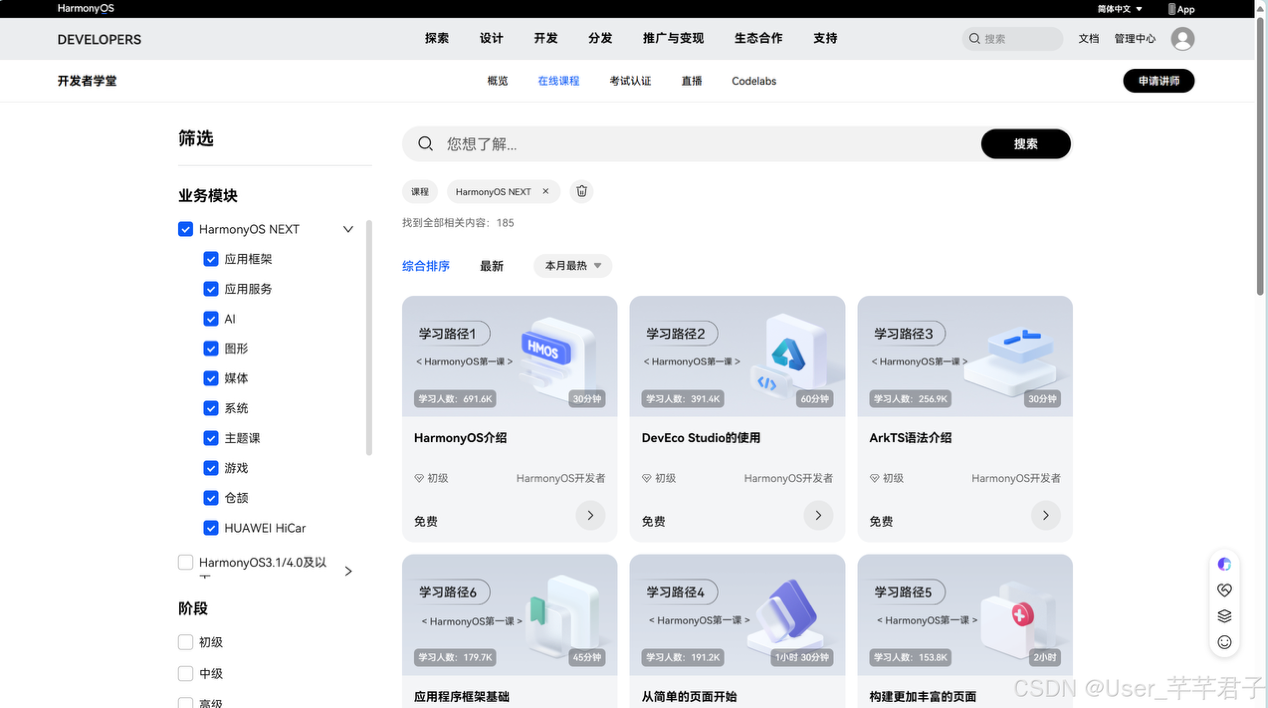Uncheck the AI filter checkbox
The height and width of the screenshot is (708, 1268).
click(211, 318)
